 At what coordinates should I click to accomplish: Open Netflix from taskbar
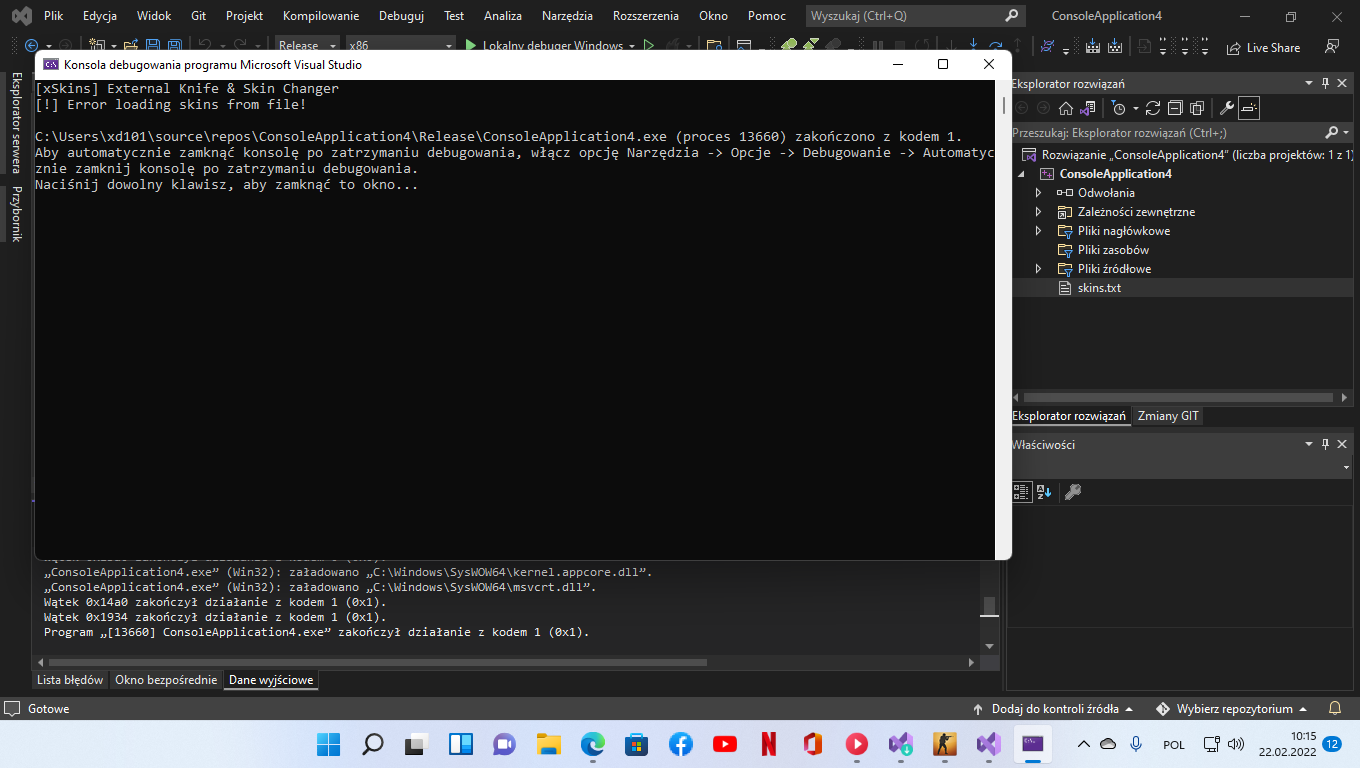pyautogui.click(x=768, y=744)
